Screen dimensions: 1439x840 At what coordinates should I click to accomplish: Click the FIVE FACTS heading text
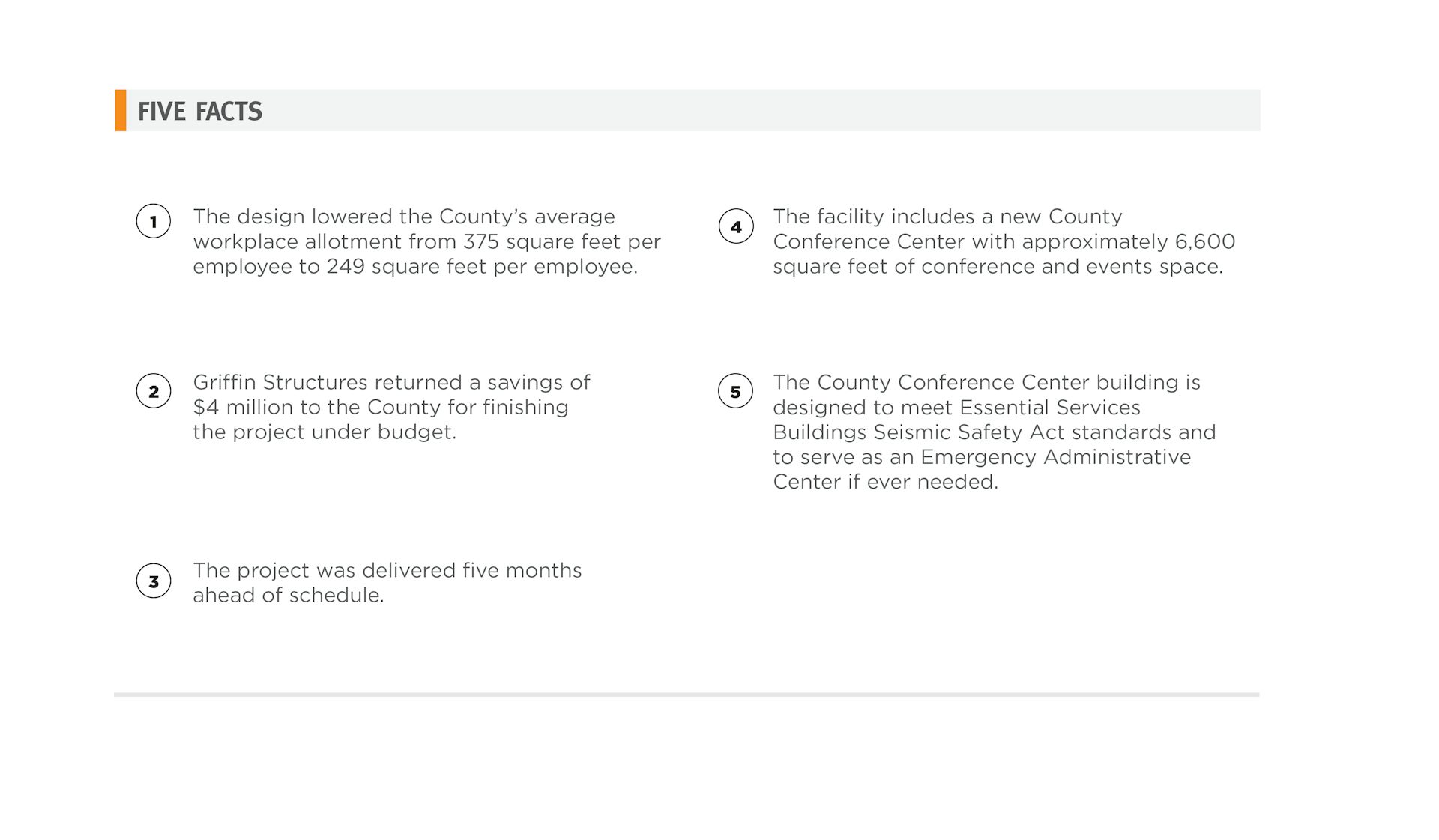(200, 112)
